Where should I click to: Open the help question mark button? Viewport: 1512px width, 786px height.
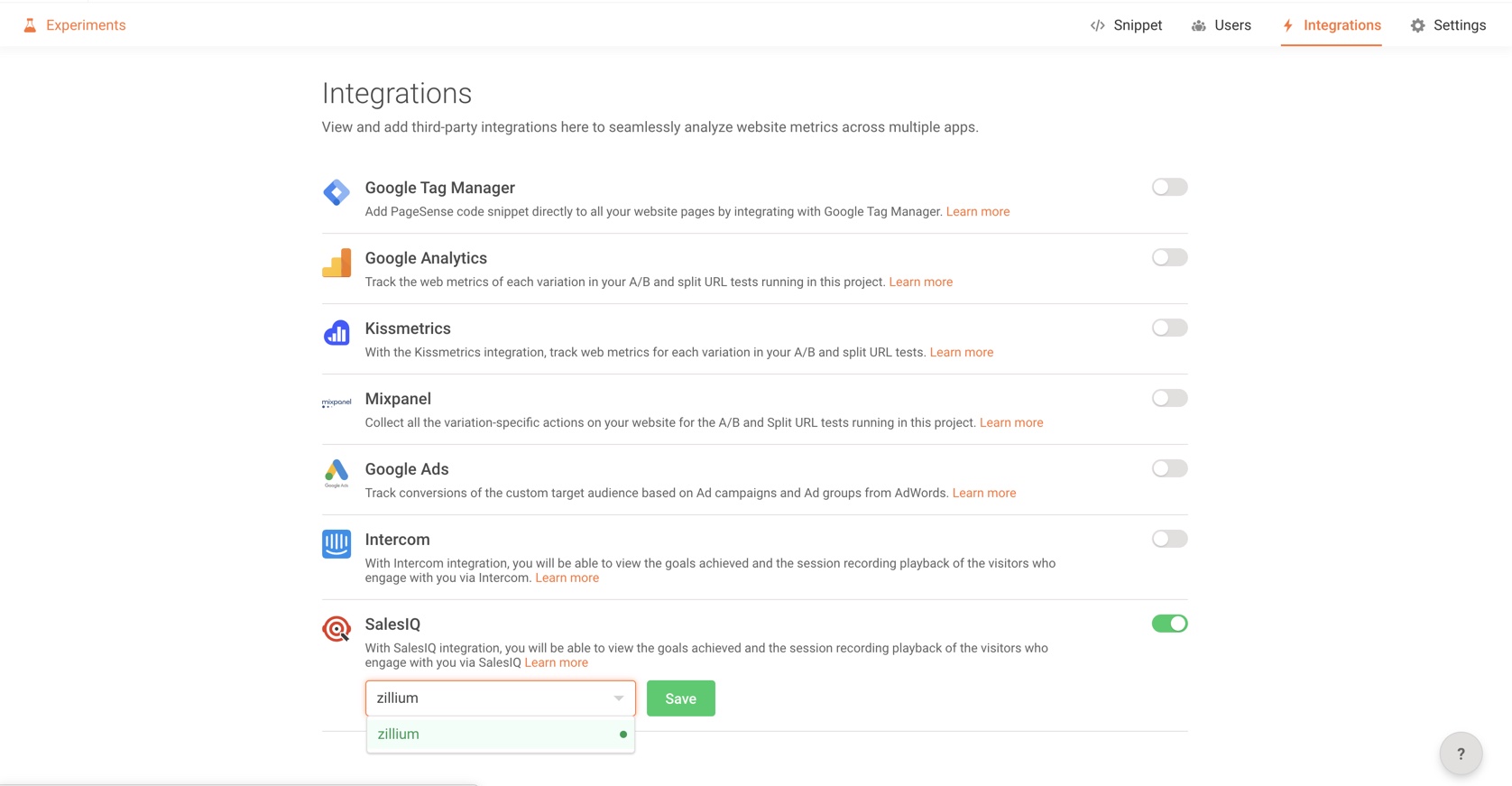(1461, 754)
